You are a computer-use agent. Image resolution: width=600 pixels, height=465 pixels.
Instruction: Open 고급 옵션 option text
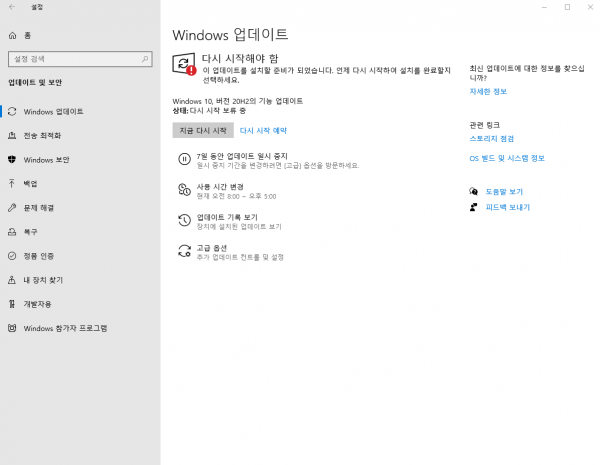(212, 248)
